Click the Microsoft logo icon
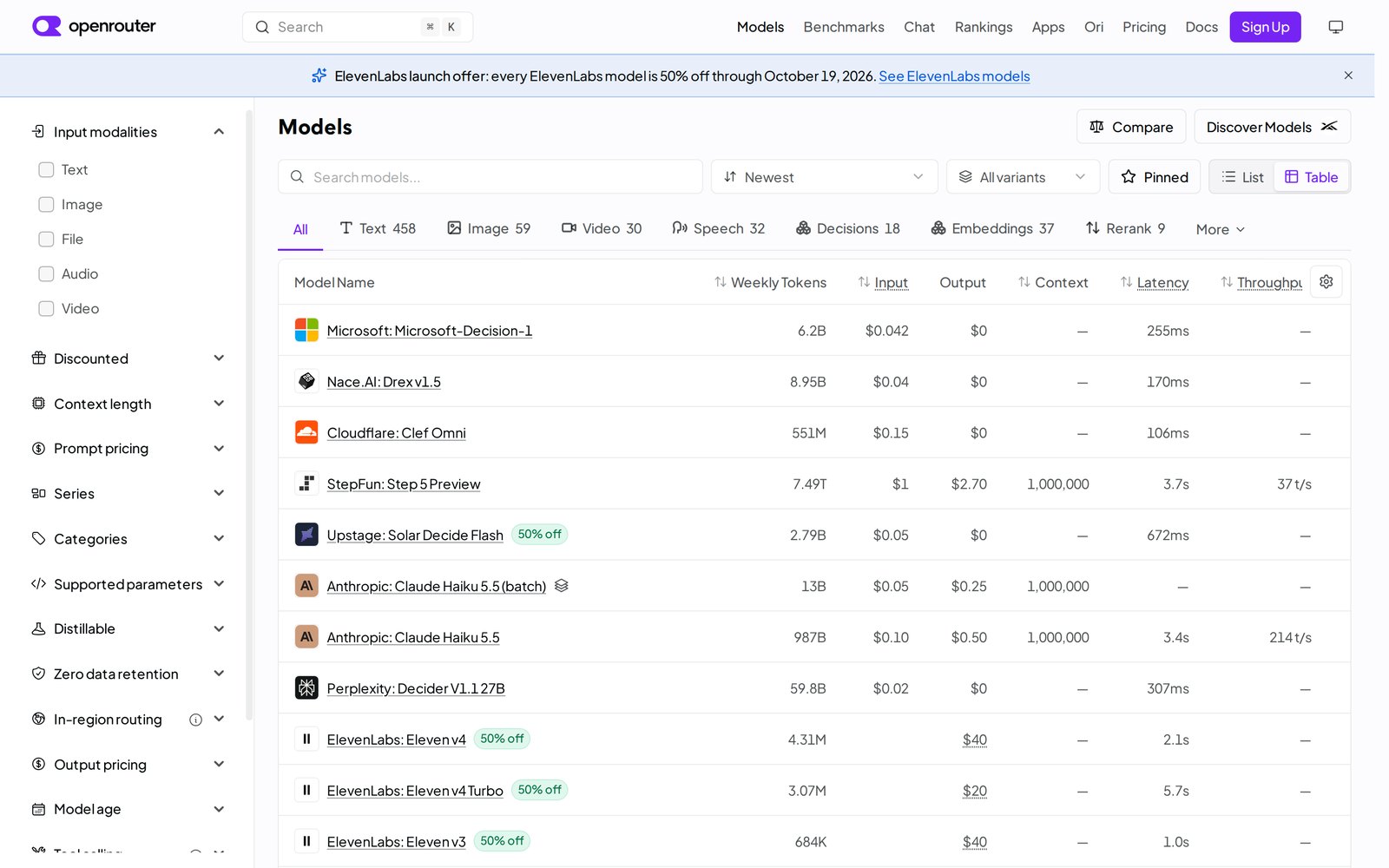Image resolution: width=1389 pixels, height=868 pixels. 306,330
